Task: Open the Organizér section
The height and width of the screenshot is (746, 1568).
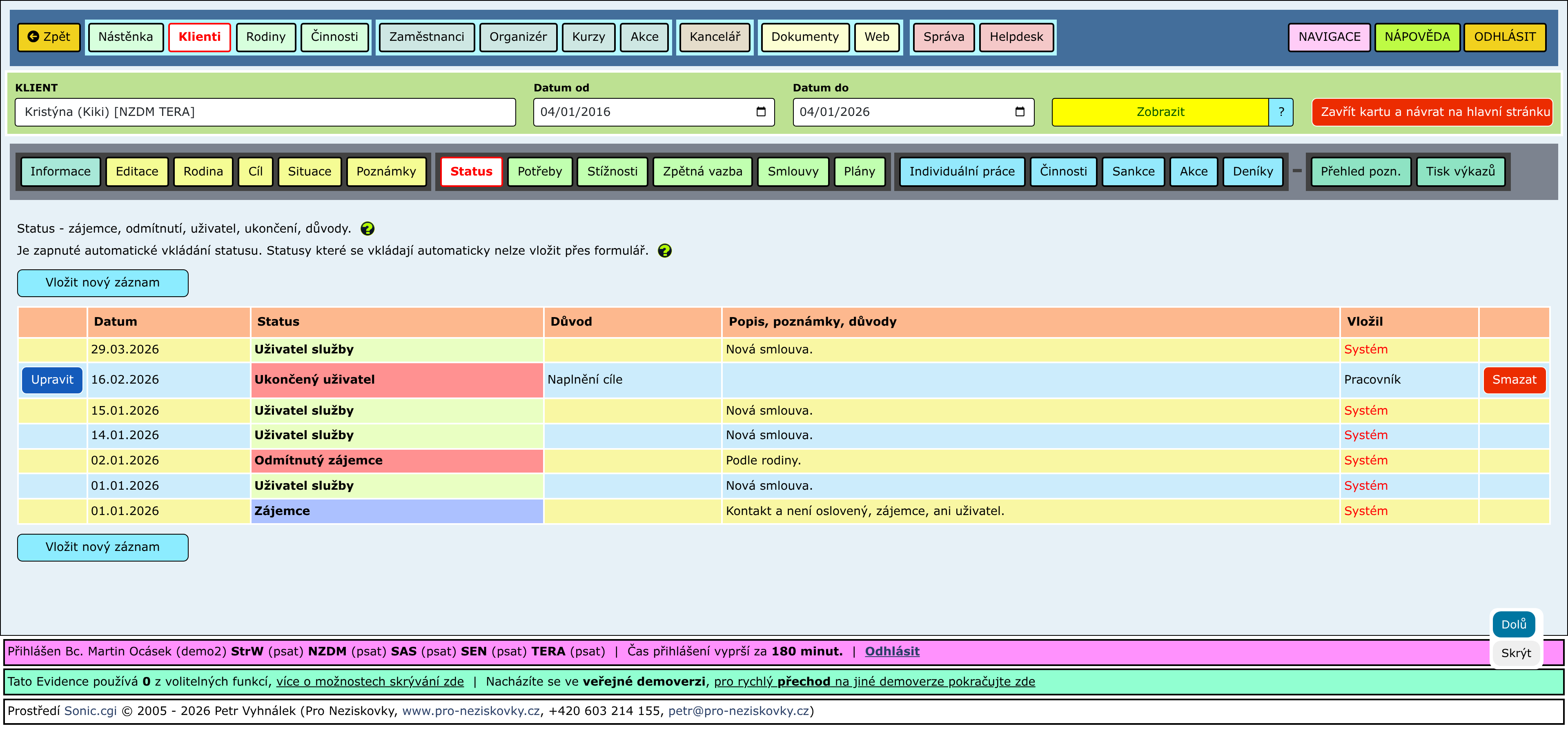Action: tap(518, 37)
